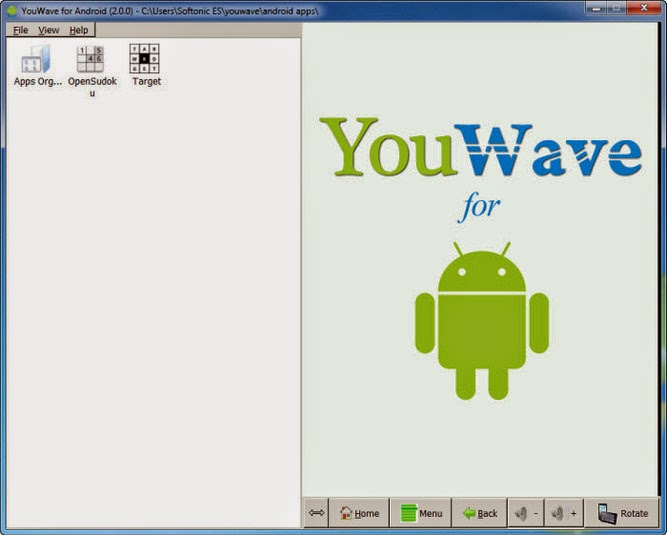Go to the Android Home screen
667x535 pixels.
click(x=359, y=513)
